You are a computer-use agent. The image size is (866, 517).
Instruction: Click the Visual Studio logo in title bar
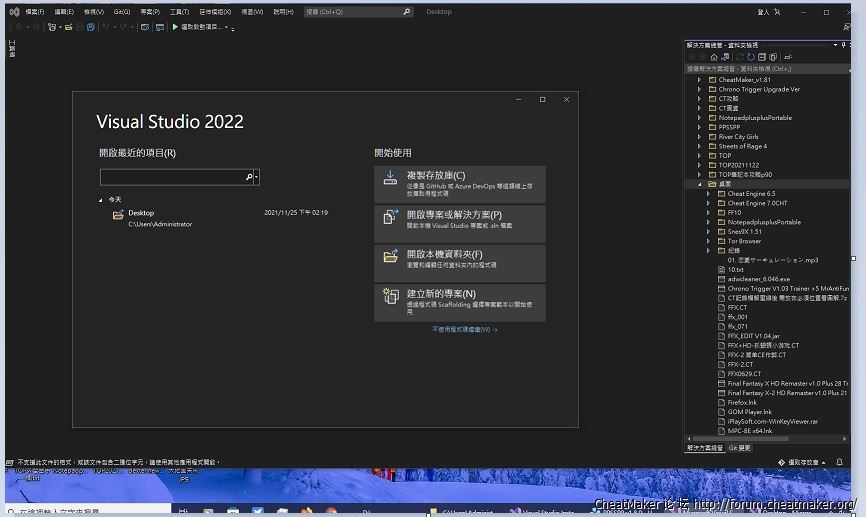[x=13, y=12]
